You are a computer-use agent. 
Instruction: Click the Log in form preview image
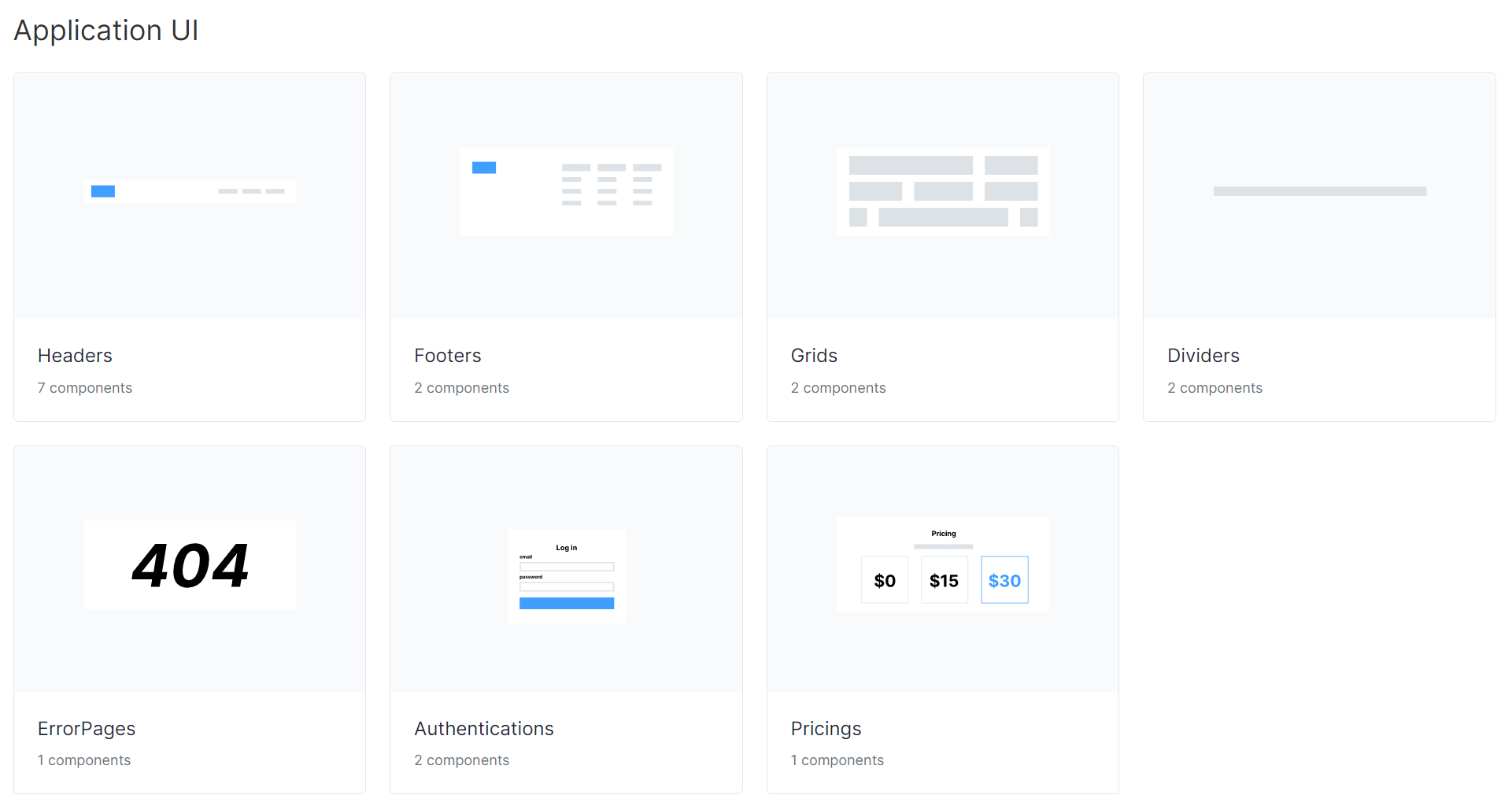[x=566, y=575]
